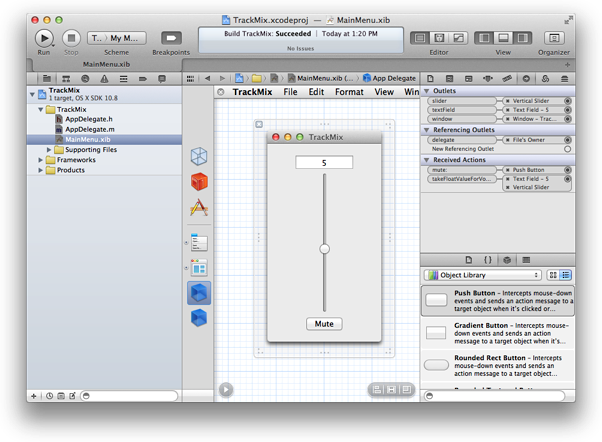Image resolution: width=602 pixels, height=442 pixels.
Task: Select the File's Owner cube in the dock
Action: [199, 158]
